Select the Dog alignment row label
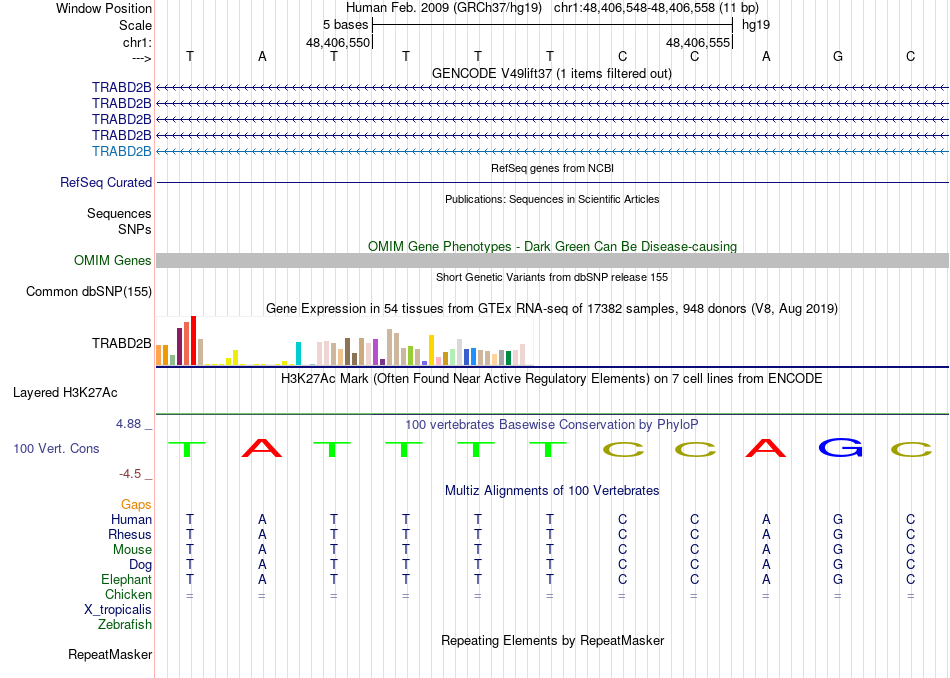This screenshot has width=950, height=678. pyautogui.click(x=140, y=565)
